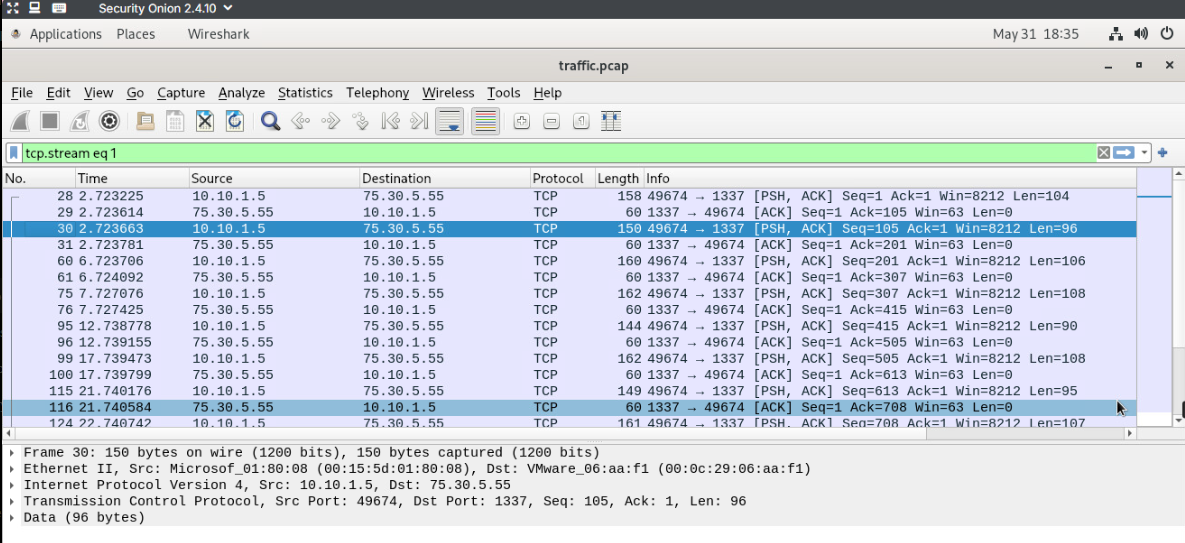Zoom in main window text
The image size is (1185, 543).
tap(521, 121)
